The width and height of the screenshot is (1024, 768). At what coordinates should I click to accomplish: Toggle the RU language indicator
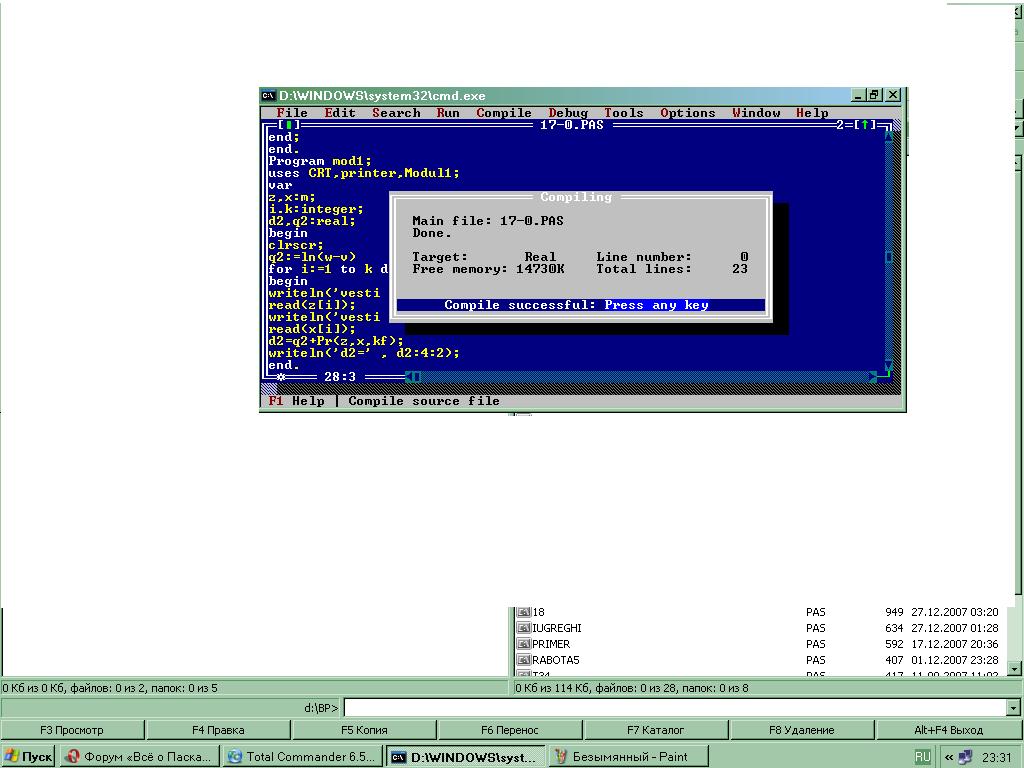coord(922,756)
